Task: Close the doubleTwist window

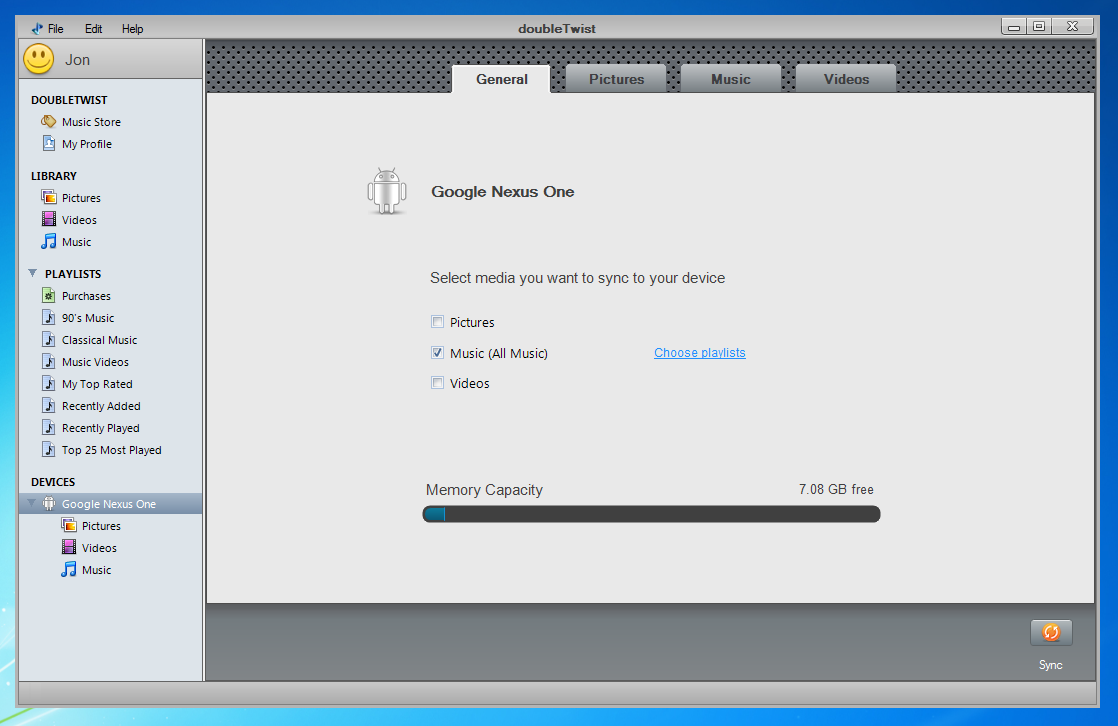Action: tap(1072, 26)
